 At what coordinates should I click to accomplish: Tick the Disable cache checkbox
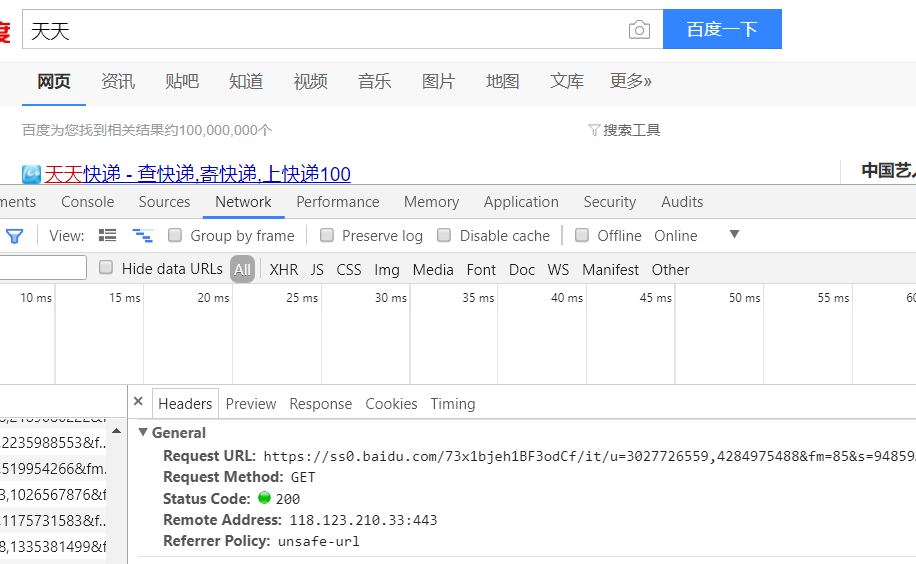tap(444, 235)
